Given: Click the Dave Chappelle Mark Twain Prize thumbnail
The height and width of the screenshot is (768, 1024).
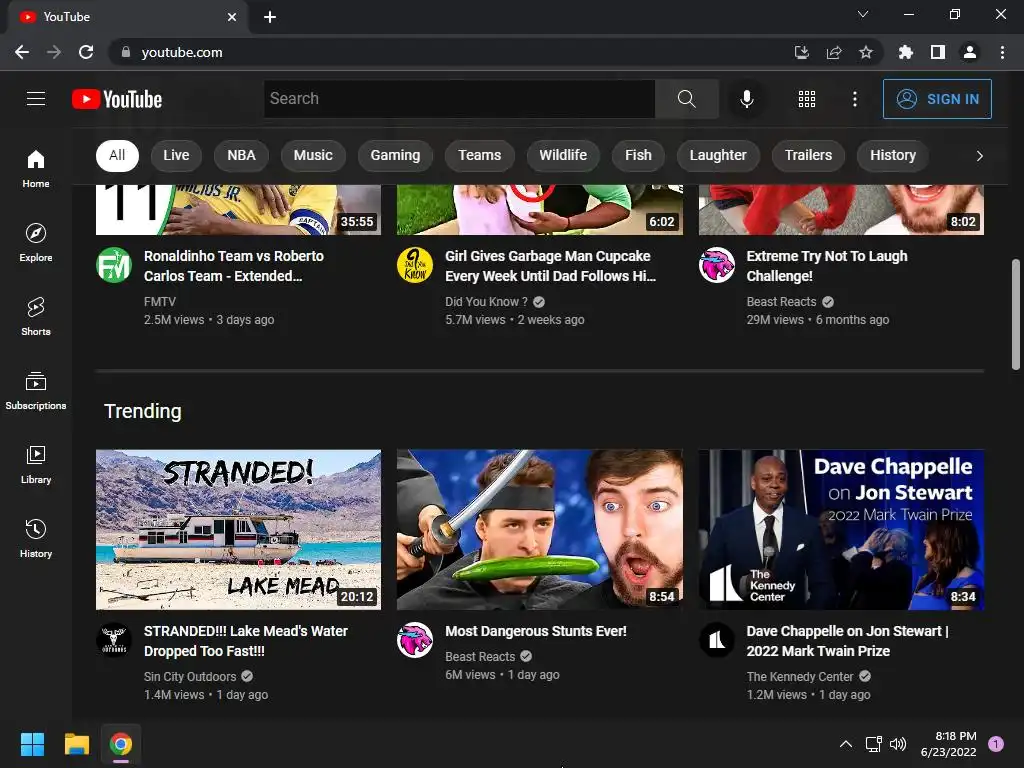Looking at the screenshot, I should 841,530.
